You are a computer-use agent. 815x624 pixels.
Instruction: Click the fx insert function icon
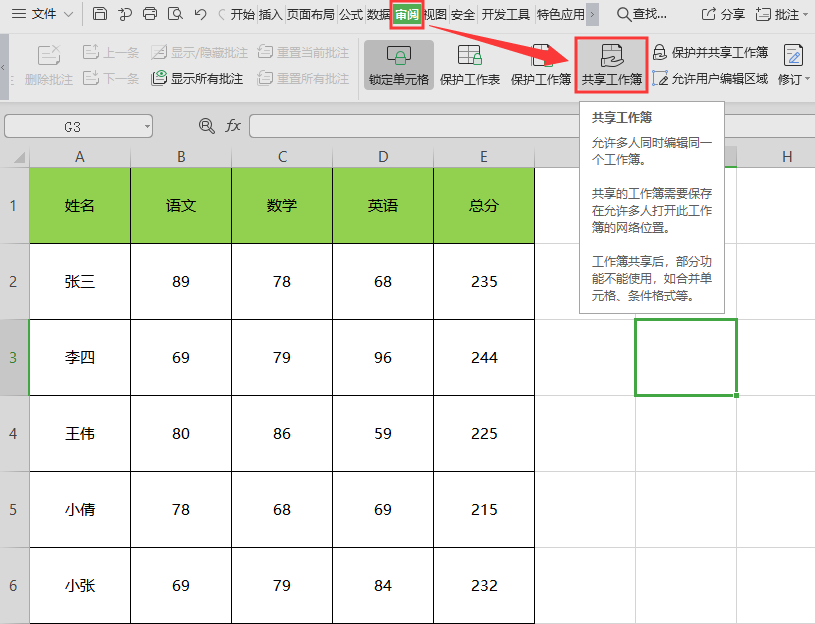pos(233,126)
